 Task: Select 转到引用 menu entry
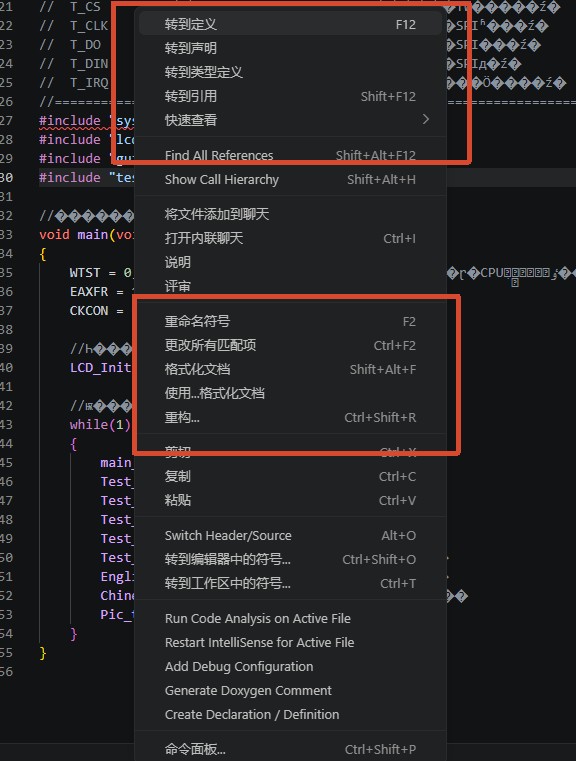[x=290, y=96]
